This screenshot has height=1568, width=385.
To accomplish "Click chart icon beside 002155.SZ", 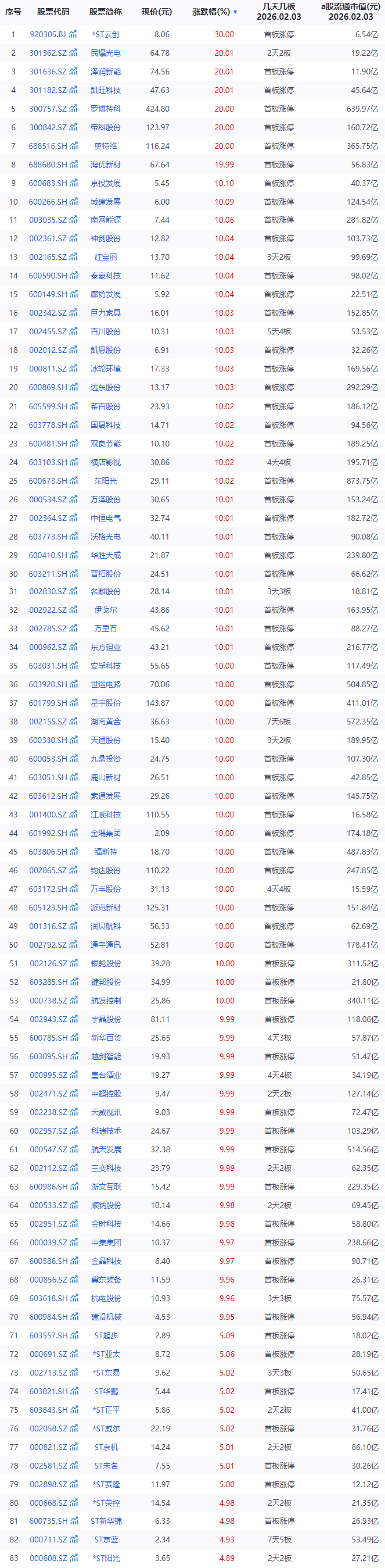I will point(73,722).
